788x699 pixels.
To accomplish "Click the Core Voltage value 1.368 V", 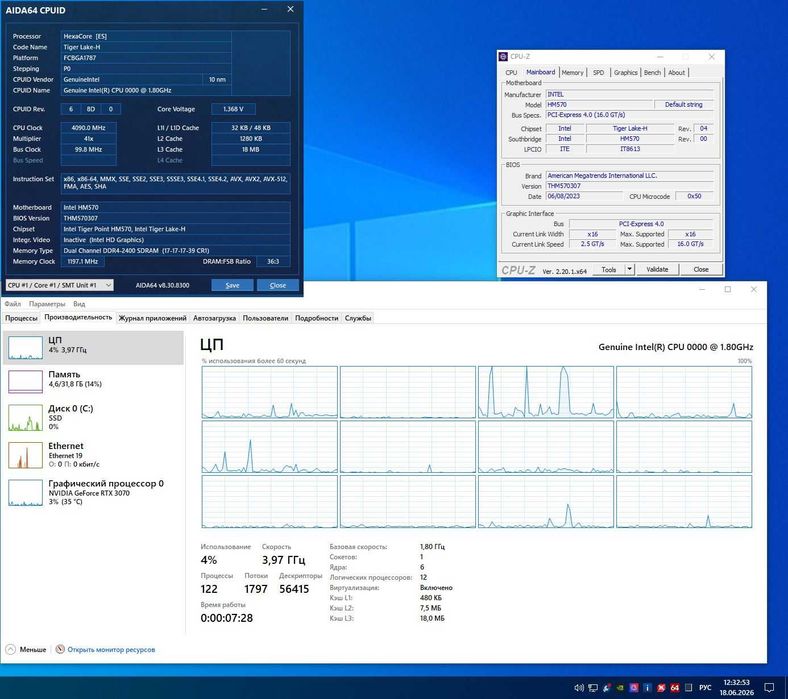I will (x=233, y=109).
